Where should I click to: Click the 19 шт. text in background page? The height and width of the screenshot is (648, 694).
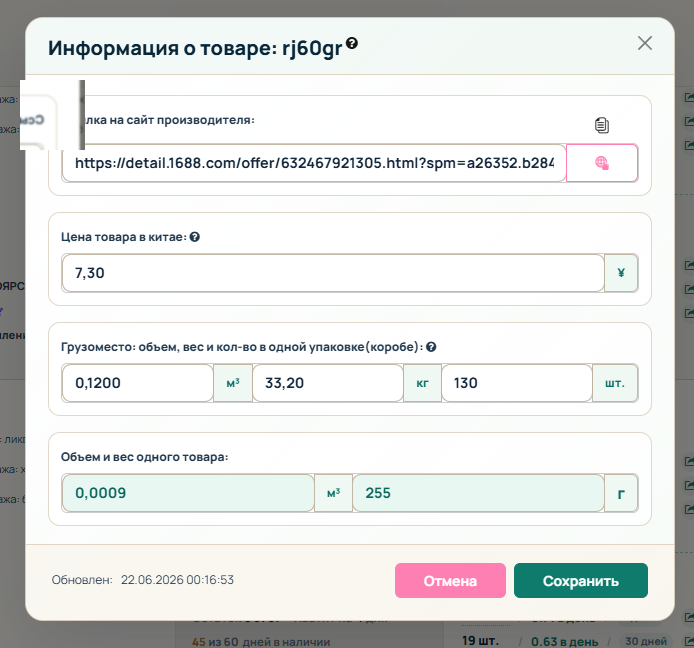pyautogui.click(x=480, y=640)
